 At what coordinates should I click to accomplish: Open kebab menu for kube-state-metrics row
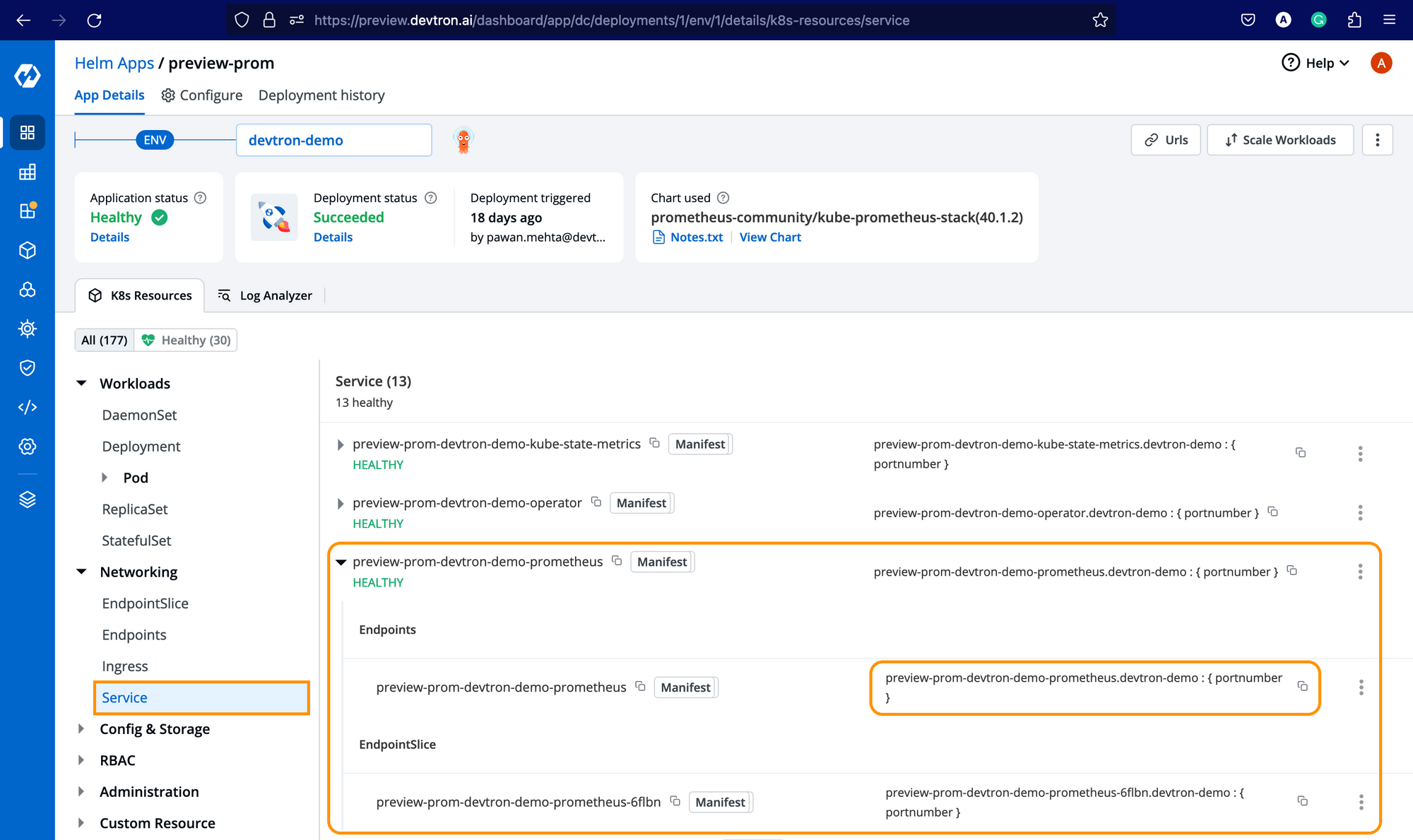tap(1360, 454)
